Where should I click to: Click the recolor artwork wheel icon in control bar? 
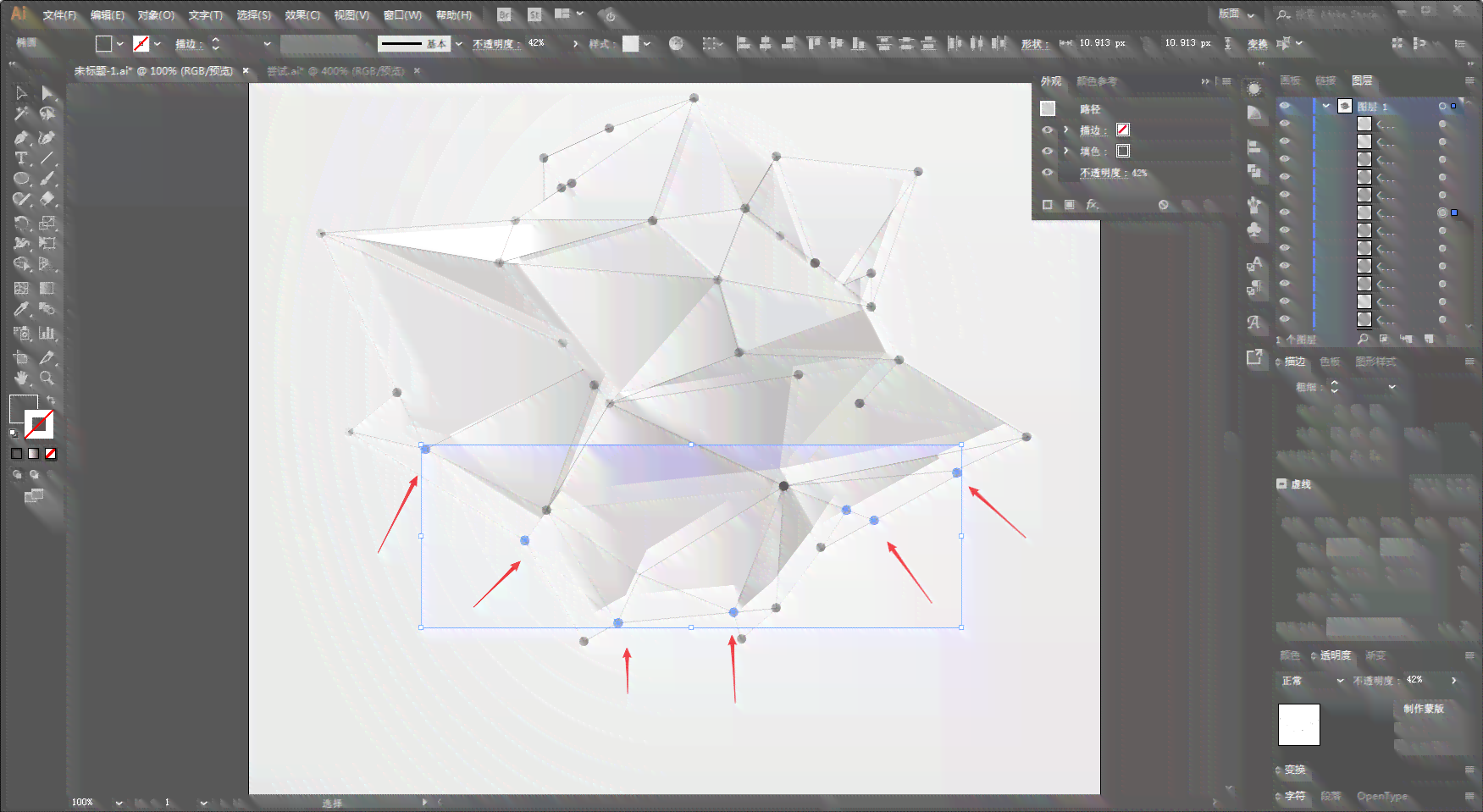point(676,43)
